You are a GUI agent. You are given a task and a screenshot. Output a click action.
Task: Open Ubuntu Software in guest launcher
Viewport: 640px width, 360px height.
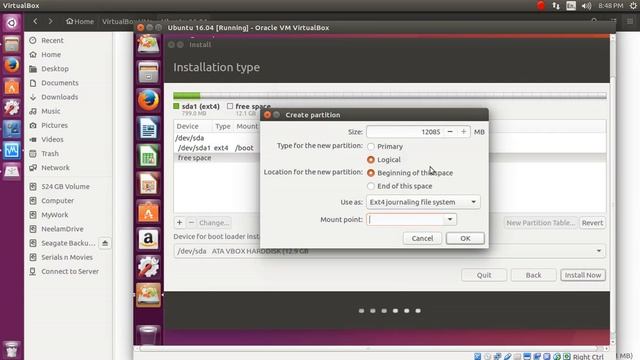point(148,212)
